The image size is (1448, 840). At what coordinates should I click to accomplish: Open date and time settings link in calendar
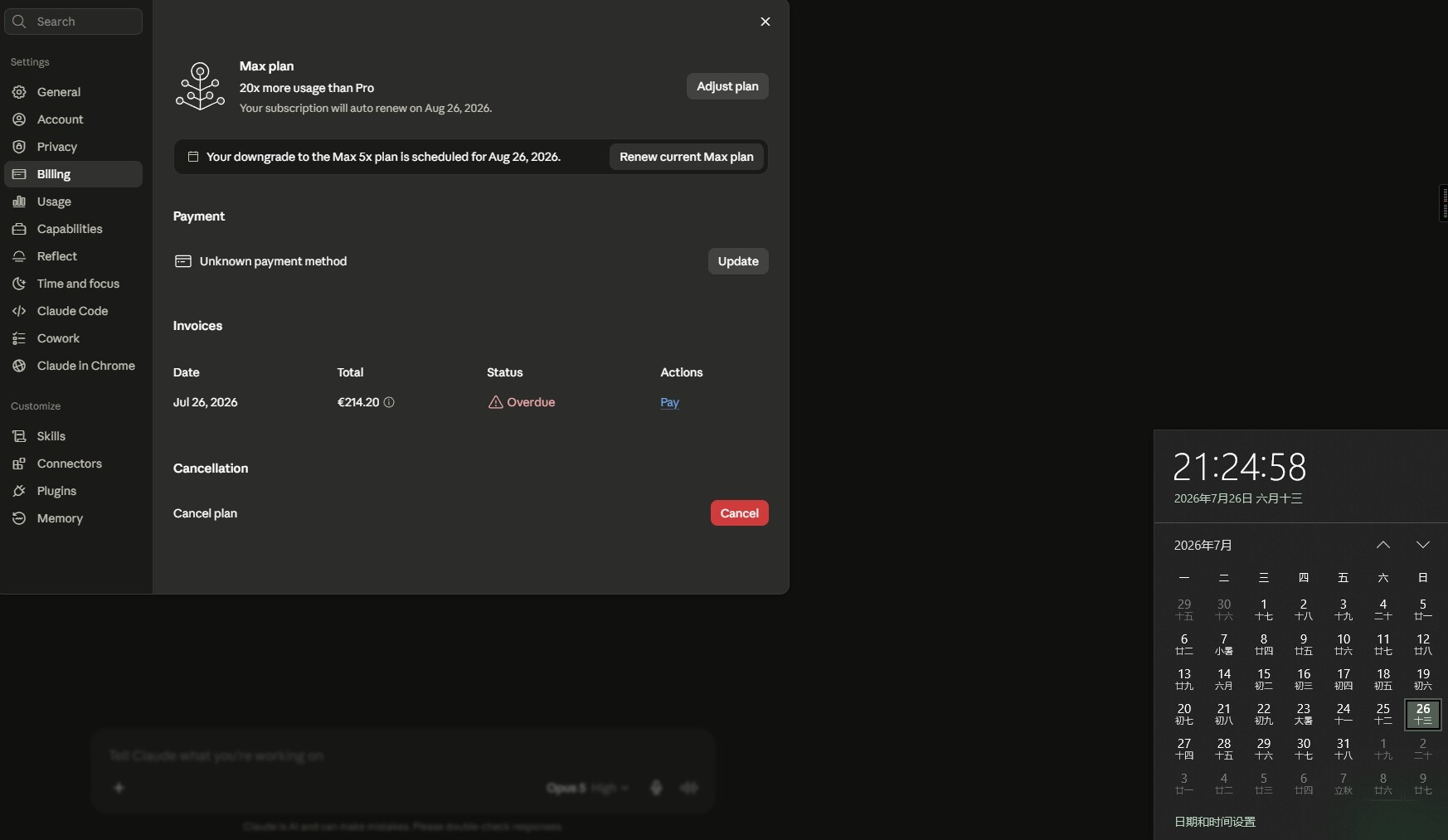tap(1215, 822)
